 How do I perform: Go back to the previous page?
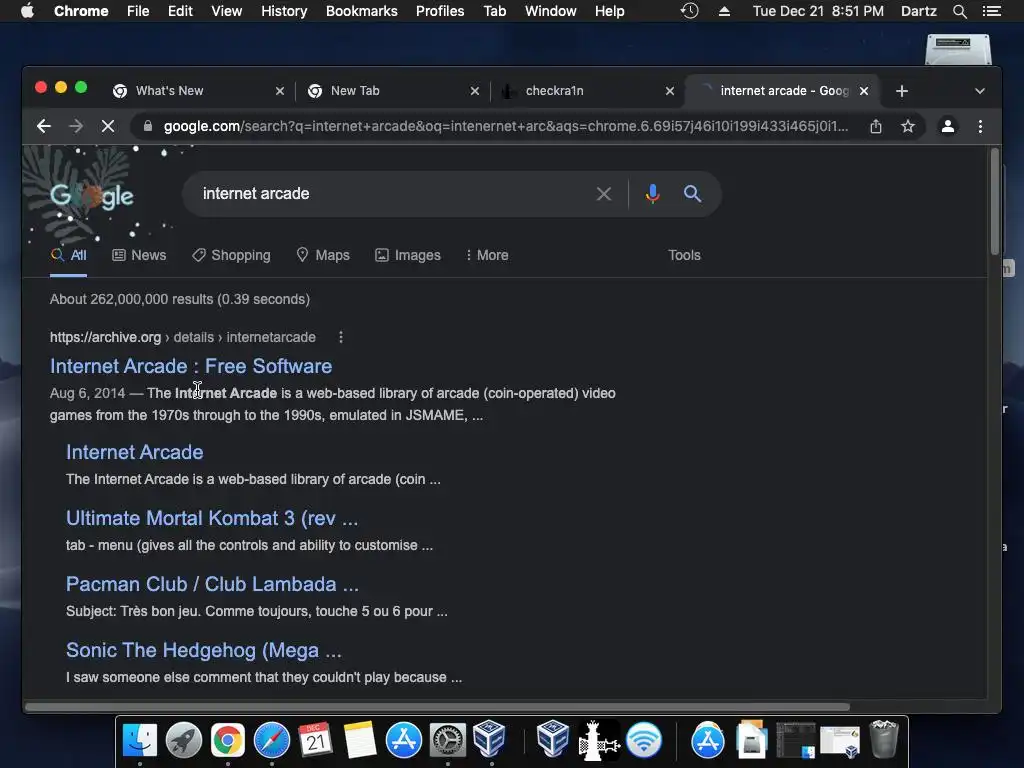click(44, 126)
